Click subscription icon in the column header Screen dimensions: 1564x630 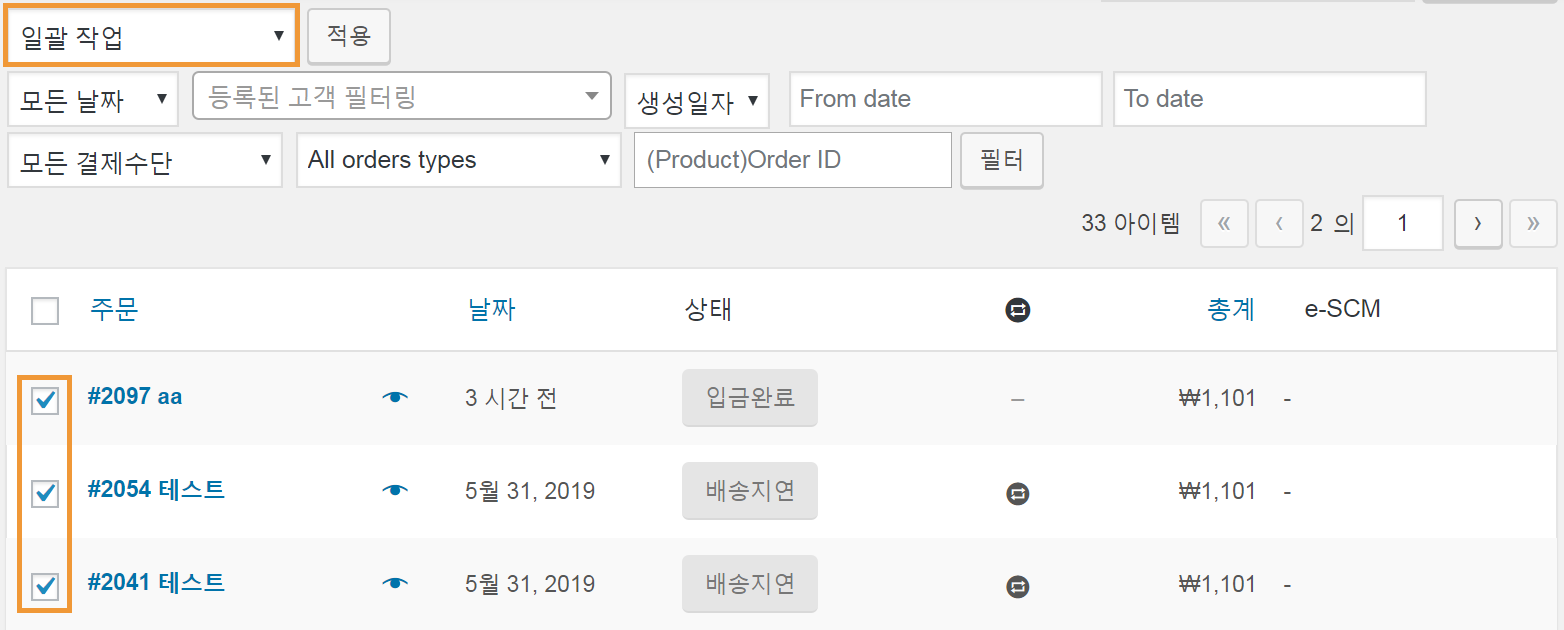1018,311
